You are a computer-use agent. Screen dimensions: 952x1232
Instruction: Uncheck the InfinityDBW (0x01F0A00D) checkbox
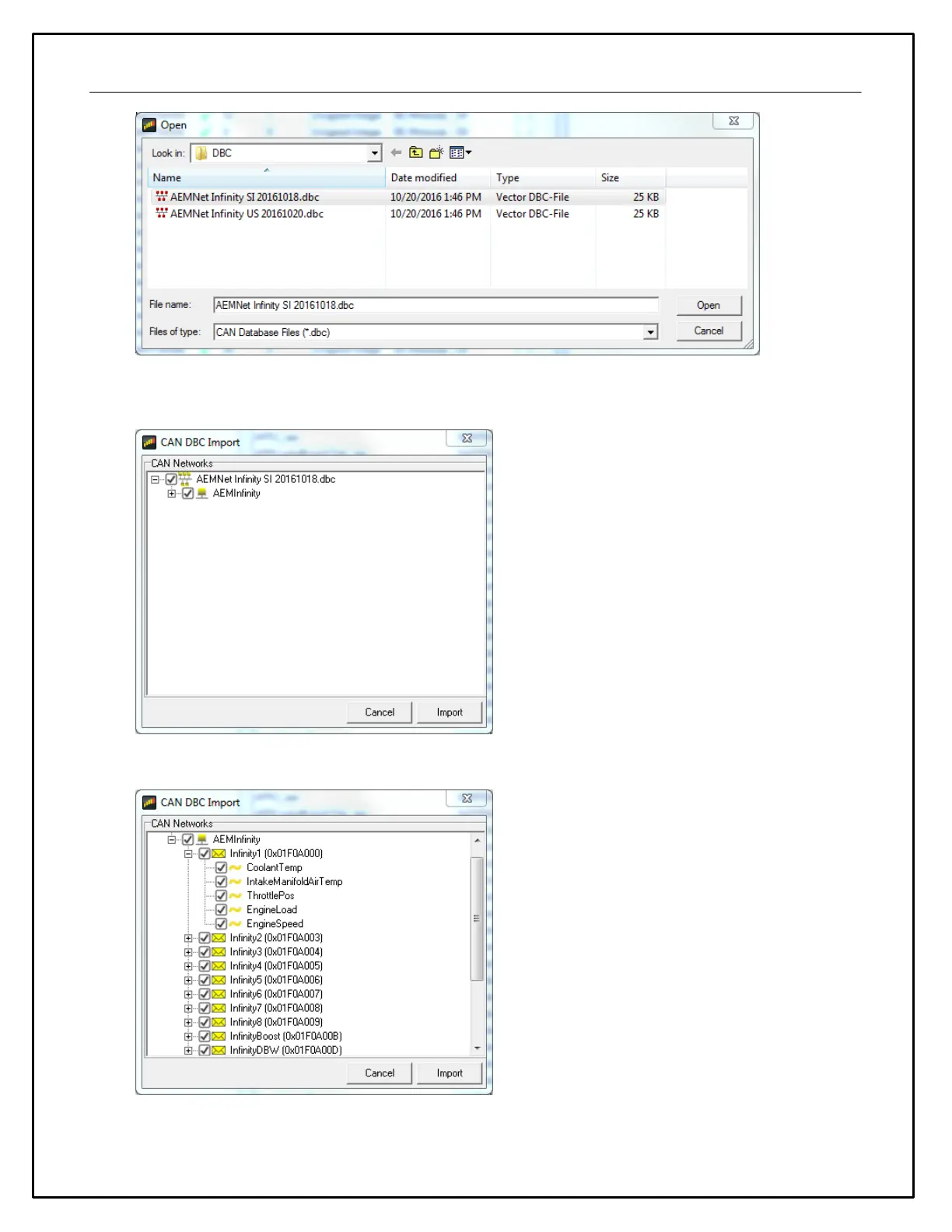tap(205, 1050)
